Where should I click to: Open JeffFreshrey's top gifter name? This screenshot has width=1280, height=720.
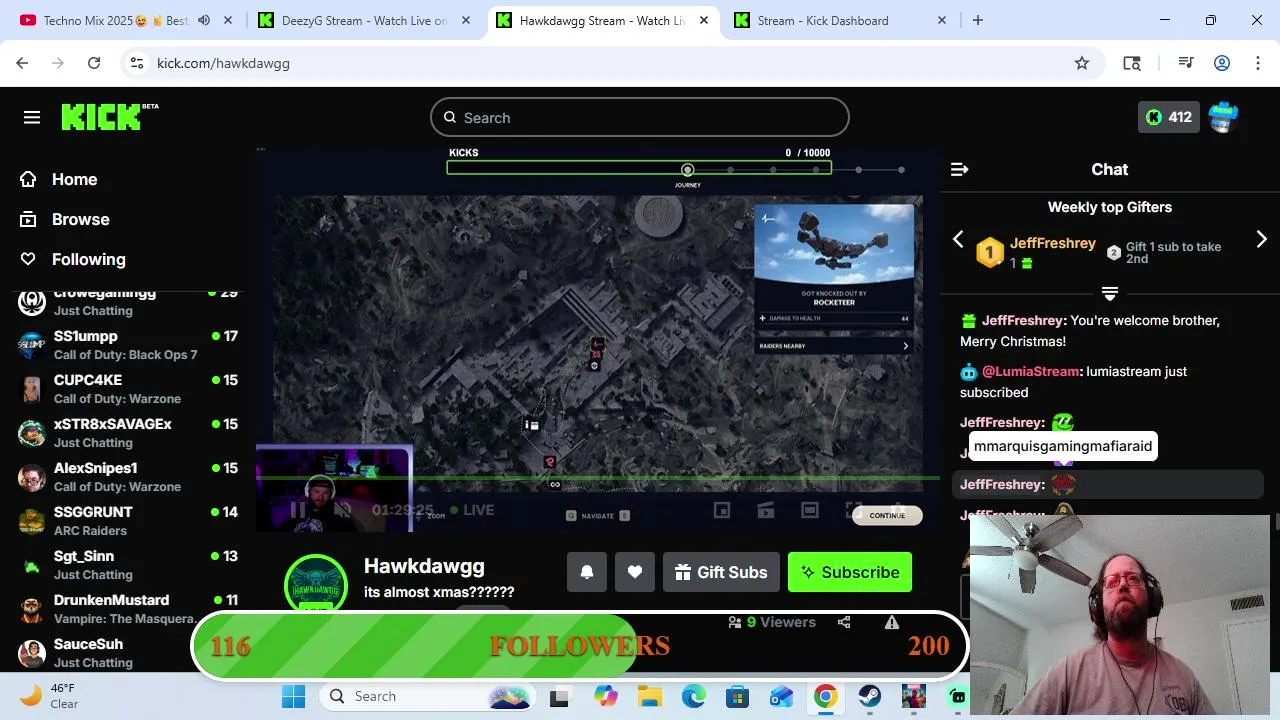[1053, 243]
